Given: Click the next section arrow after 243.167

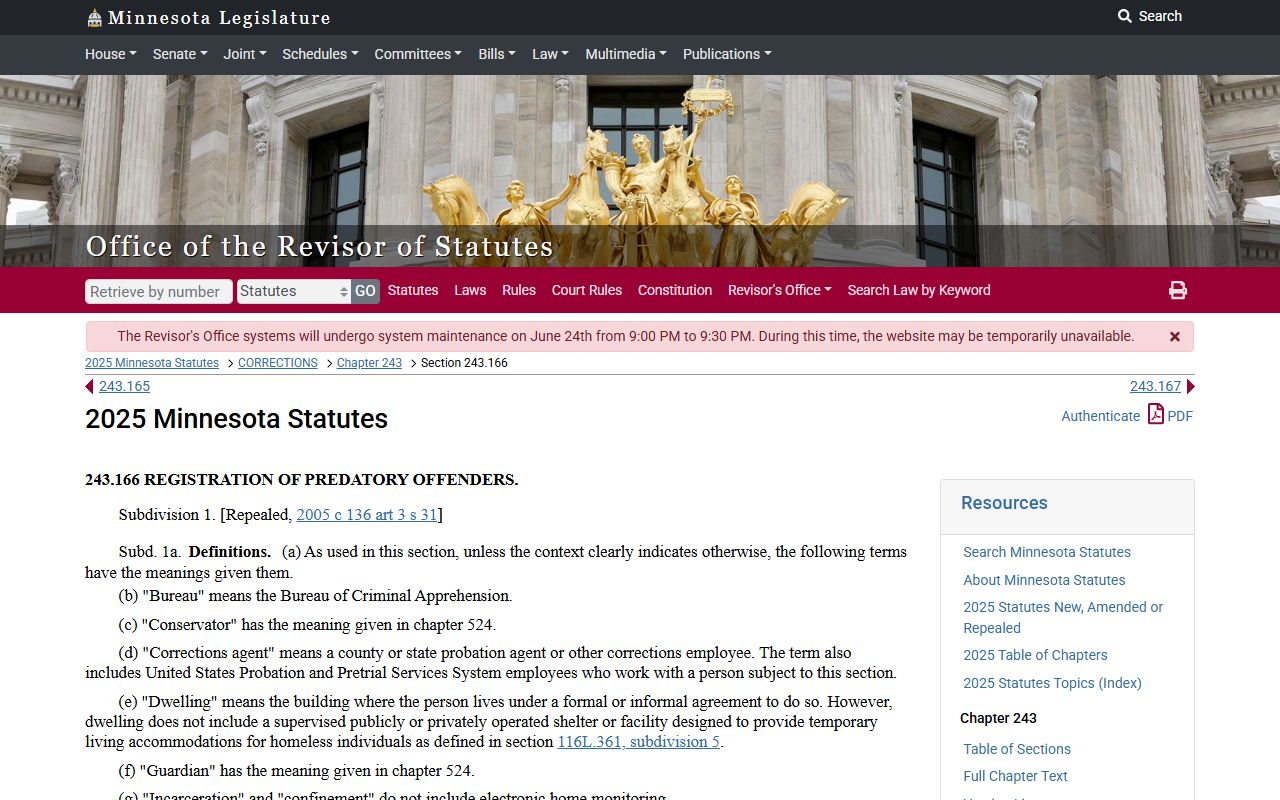Looking at the screenshot, I should [x=1190, y=386].
